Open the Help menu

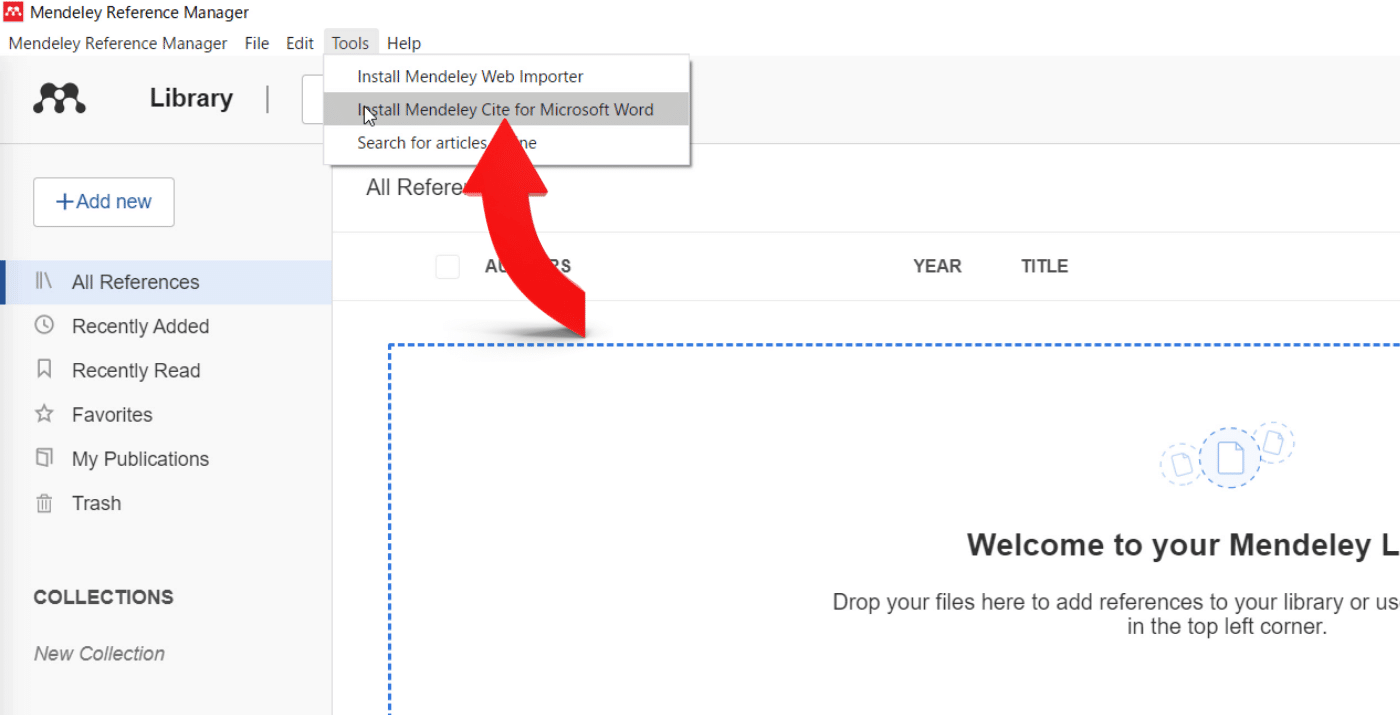tap(404, 43)
